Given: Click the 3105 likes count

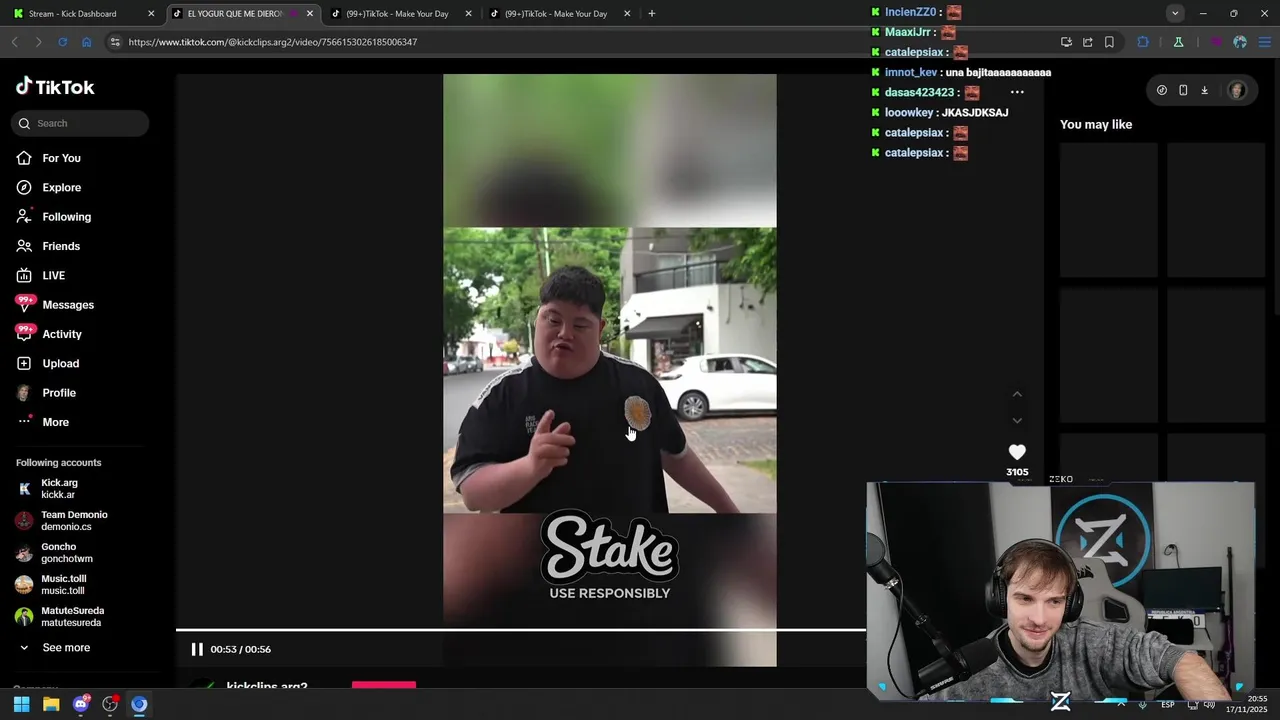Looking at the screenshot, I should point(1017,472).
